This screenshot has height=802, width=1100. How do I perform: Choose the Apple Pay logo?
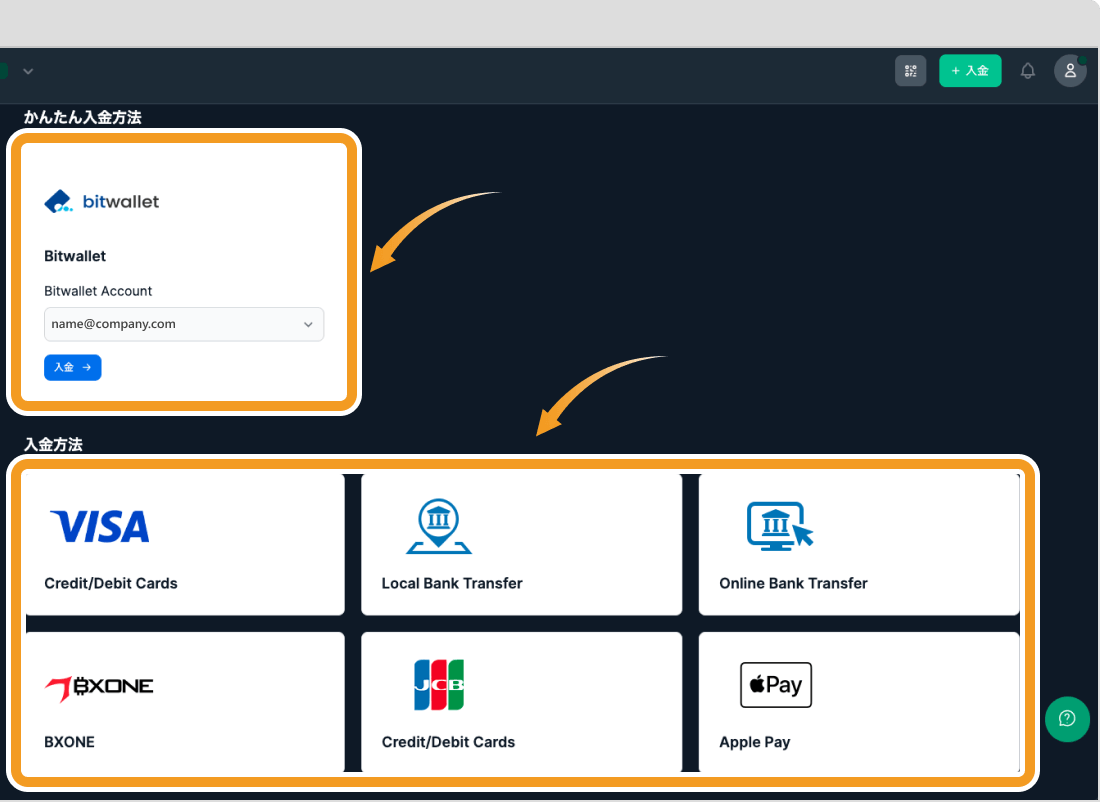tap(776, 685)
